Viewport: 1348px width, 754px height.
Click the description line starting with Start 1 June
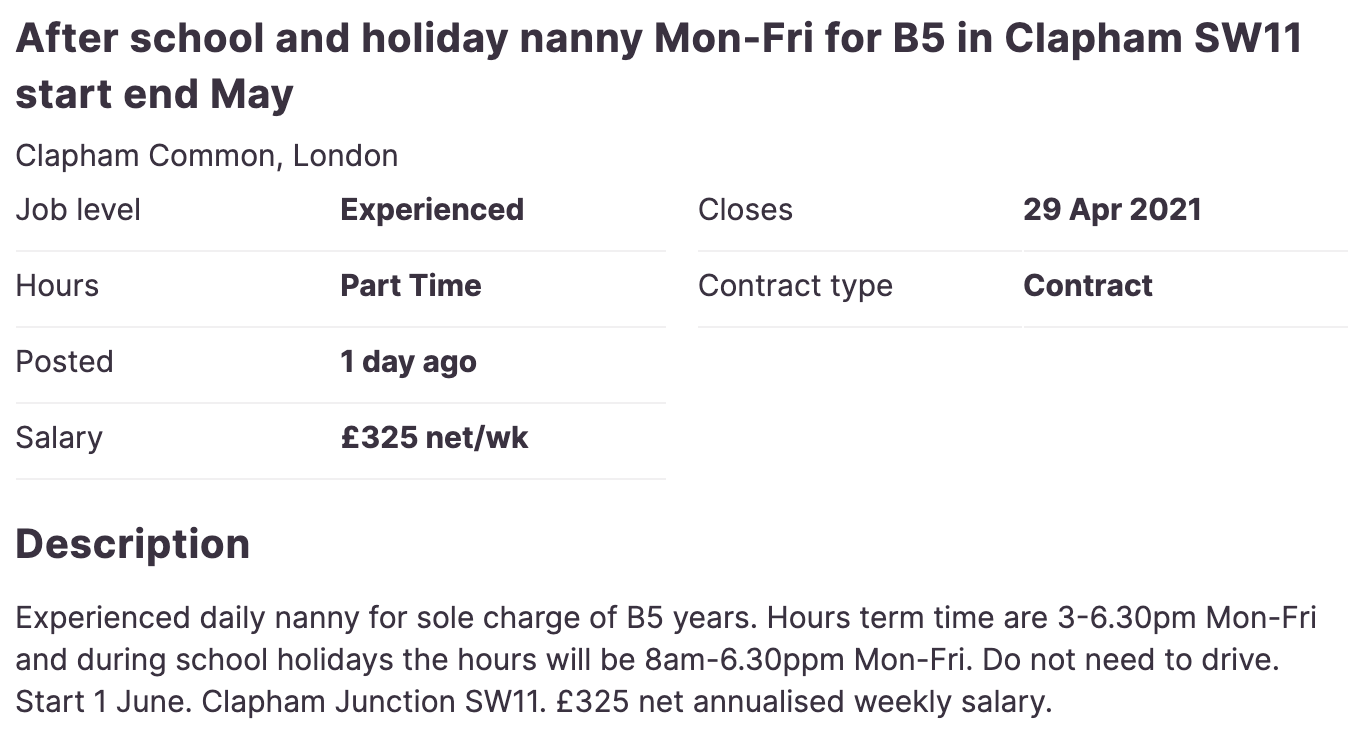pos(534,702)
